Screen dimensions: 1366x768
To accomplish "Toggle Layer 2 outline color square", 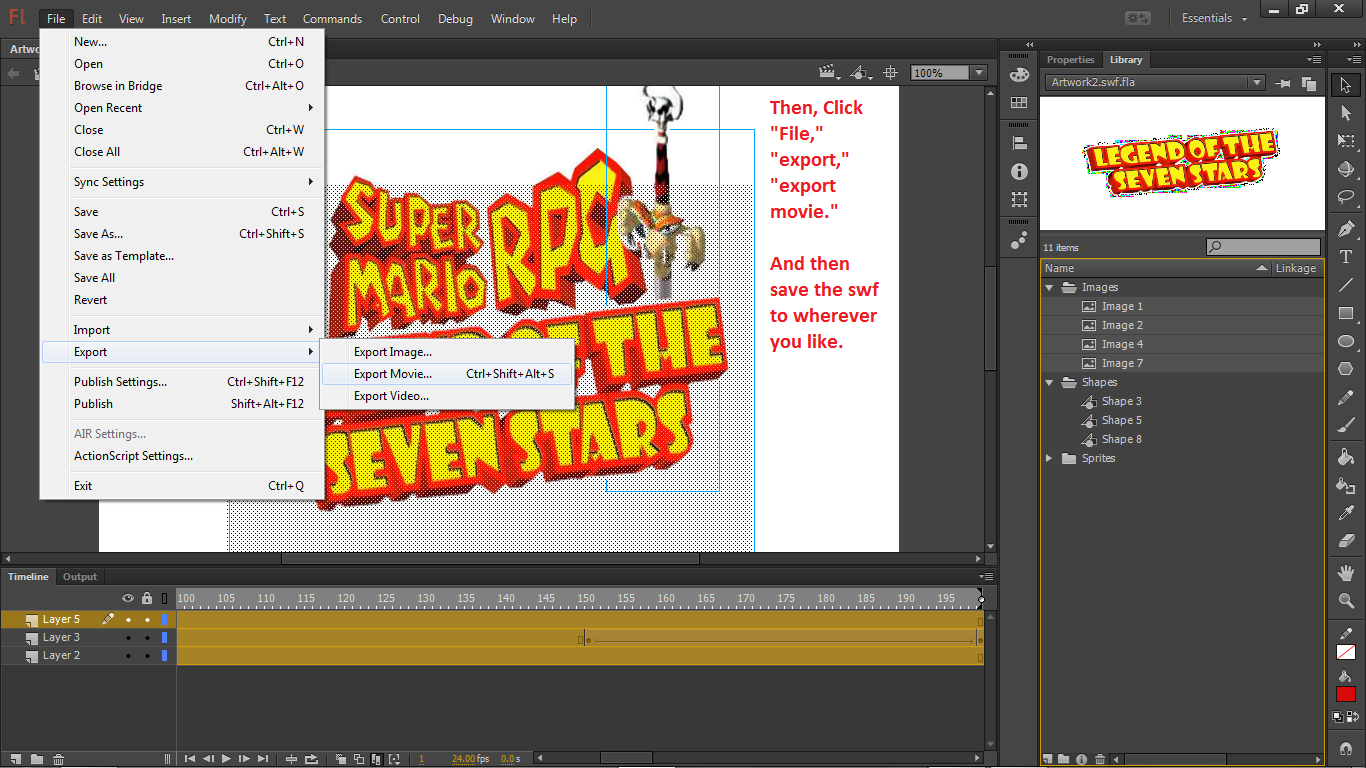I will (x=165, y=656).
